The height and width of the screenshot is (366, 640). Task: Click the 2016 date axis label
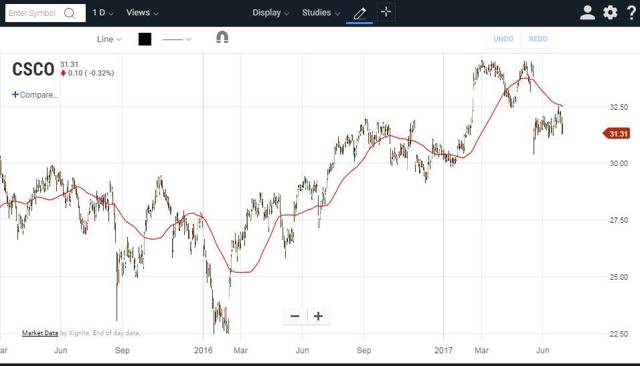tap(203, 350)
